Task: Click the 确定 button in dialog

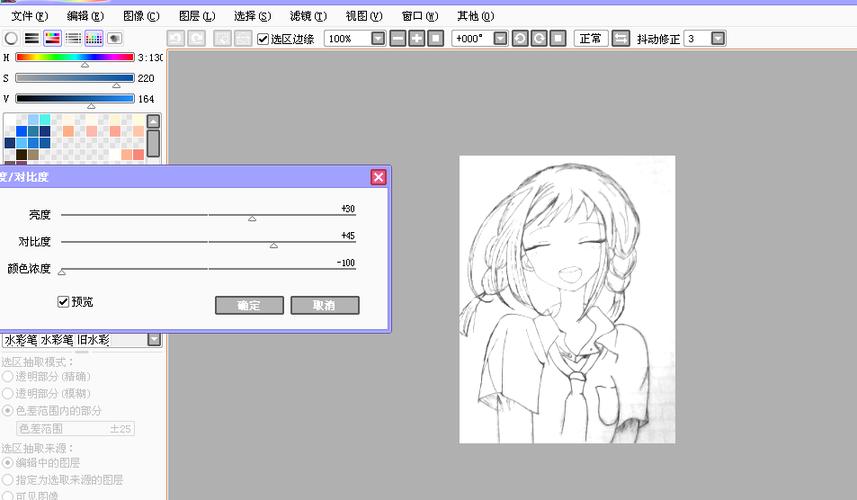Action: pos(249,305)
